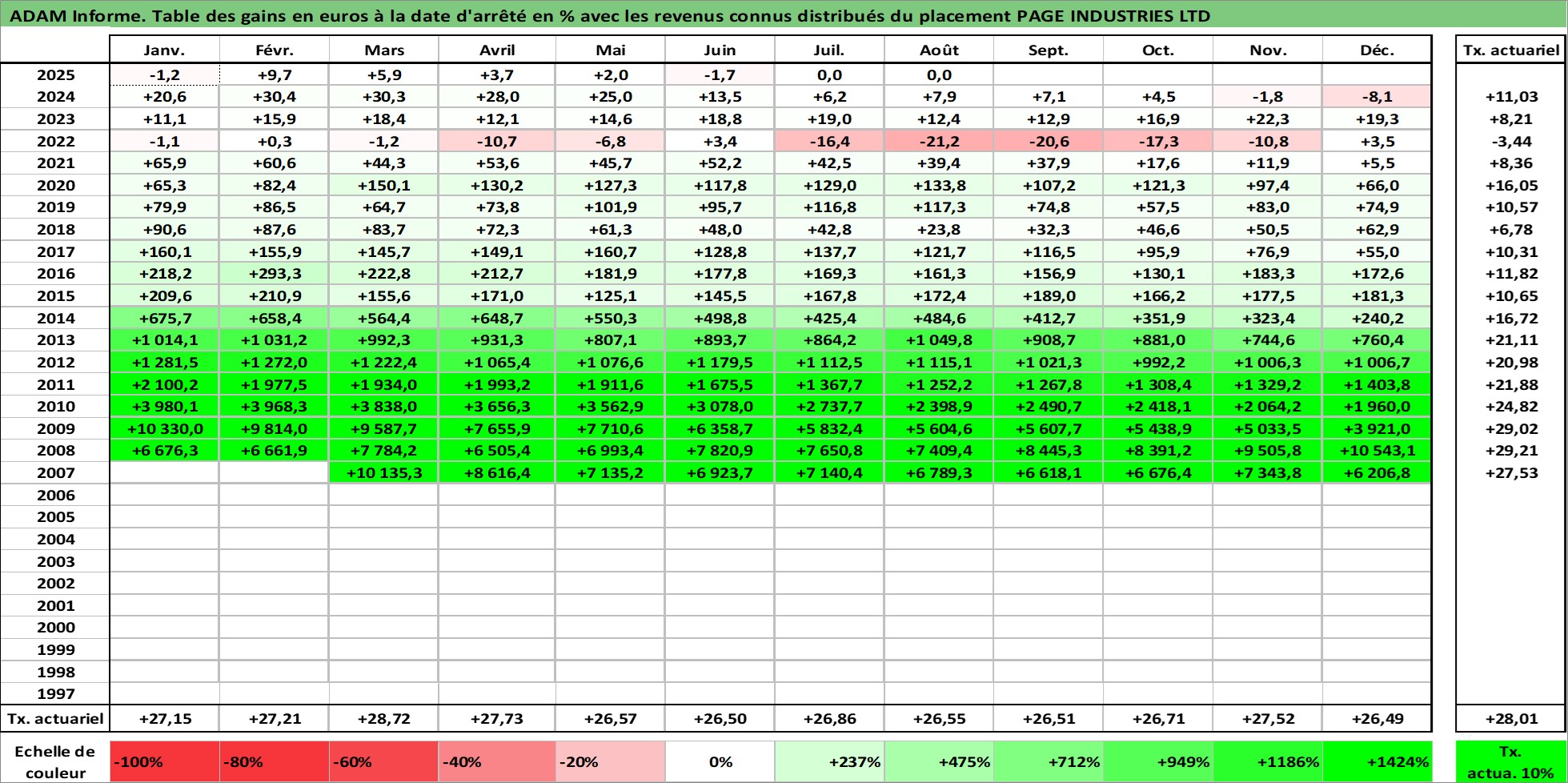
Task: Click the +293,3 cell in 2016
Action: [275, 274]
